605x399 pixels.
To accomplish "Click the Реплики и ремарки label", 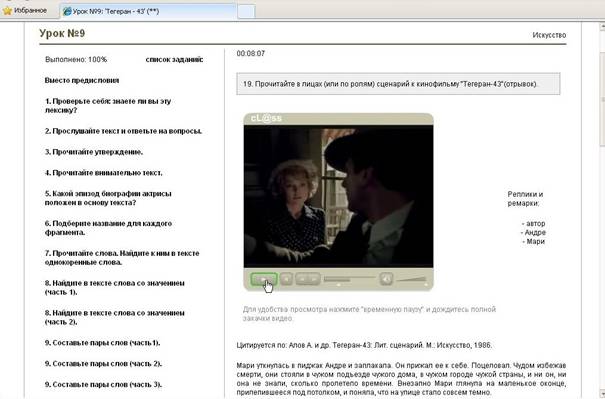I will [525, 199].
